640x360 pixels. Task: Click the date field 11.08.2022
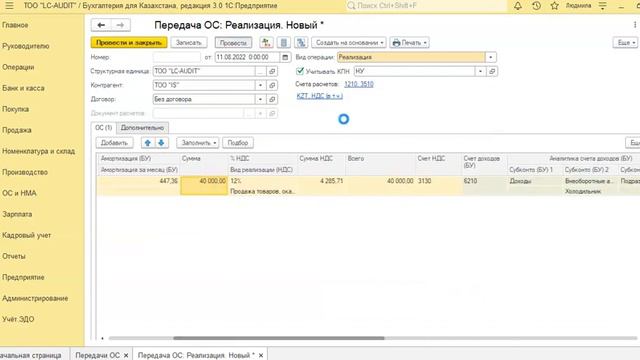247,57
